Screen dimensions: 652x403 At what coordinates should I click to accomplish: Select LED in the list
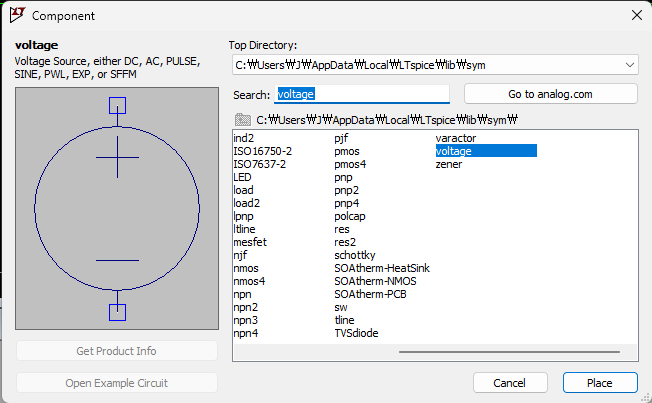click(242, 177)
